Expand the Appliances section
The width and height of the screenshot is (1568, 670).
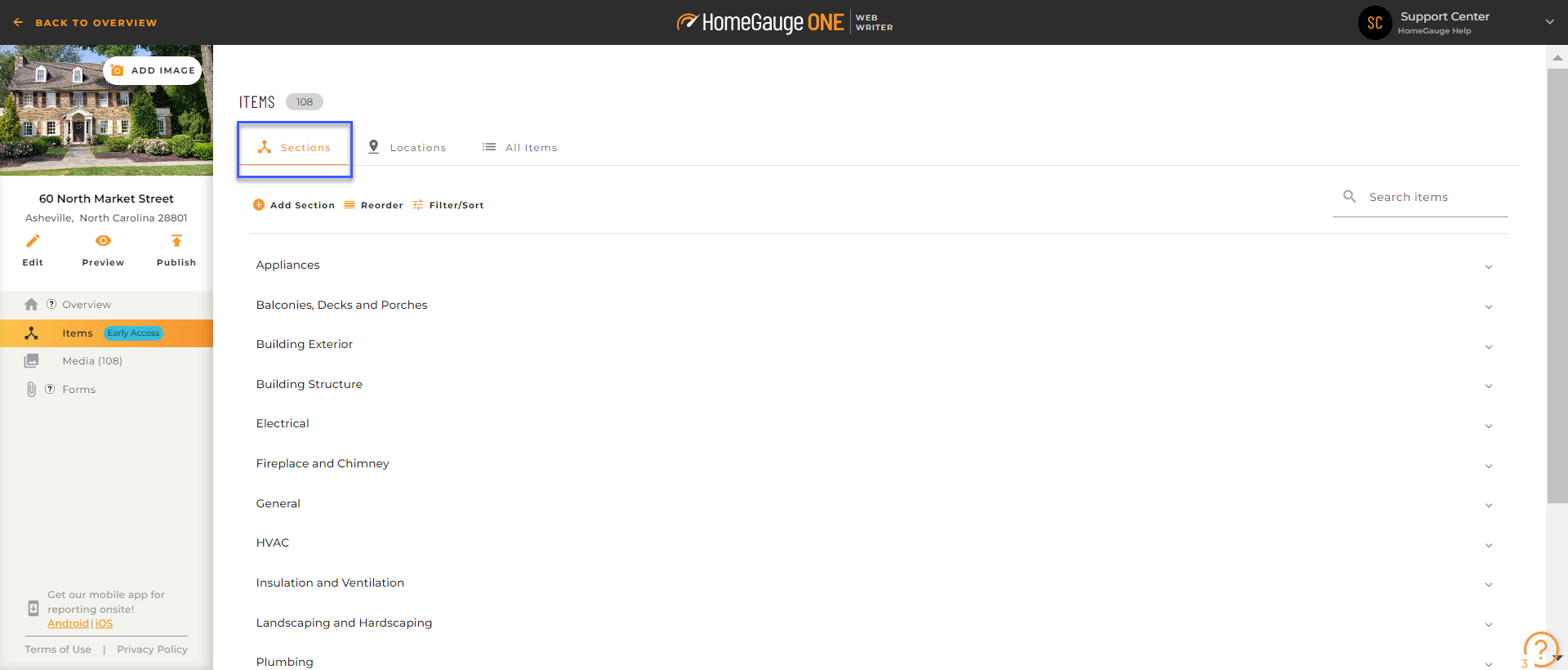pyautogui.click(x=1489, y=267)
